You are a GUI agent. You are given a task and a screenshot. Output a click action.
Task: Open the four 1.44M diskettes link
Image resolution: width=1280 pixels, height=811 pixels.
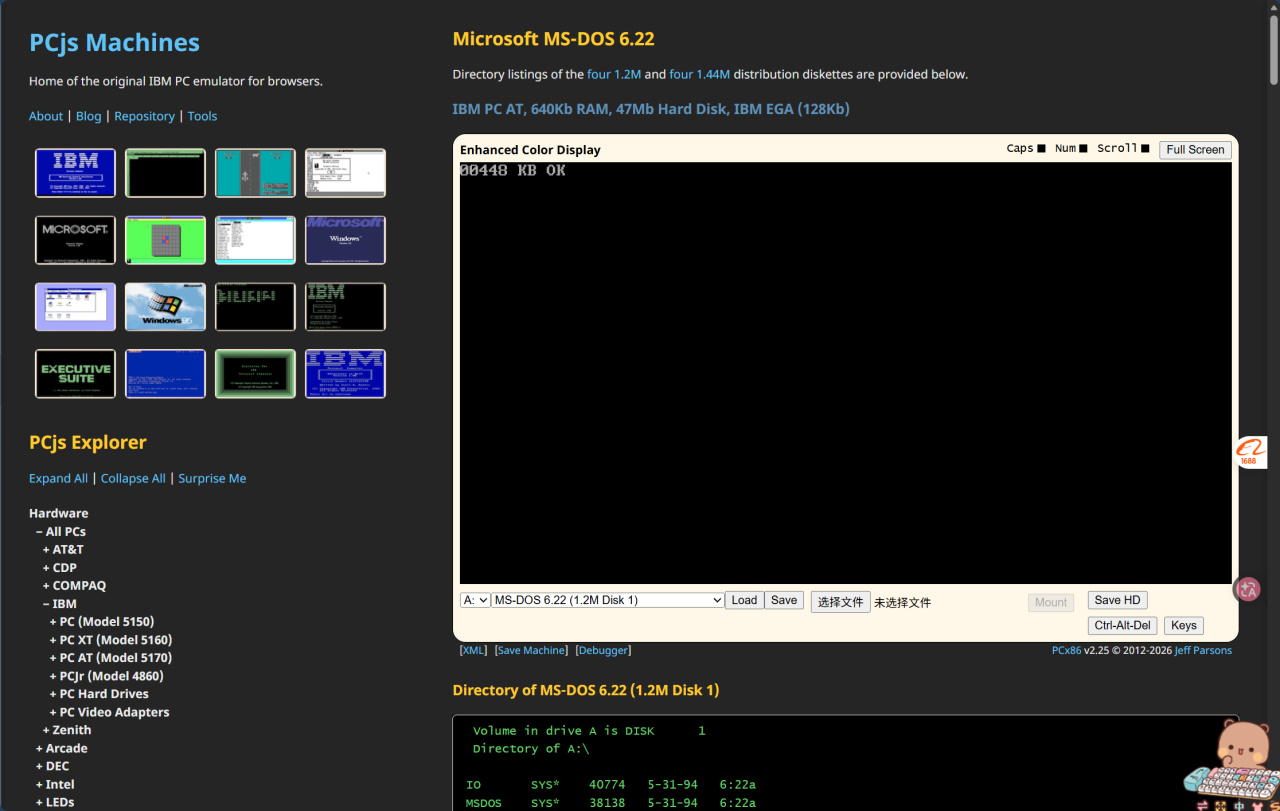pyautogui.click(x=700, y=74)
